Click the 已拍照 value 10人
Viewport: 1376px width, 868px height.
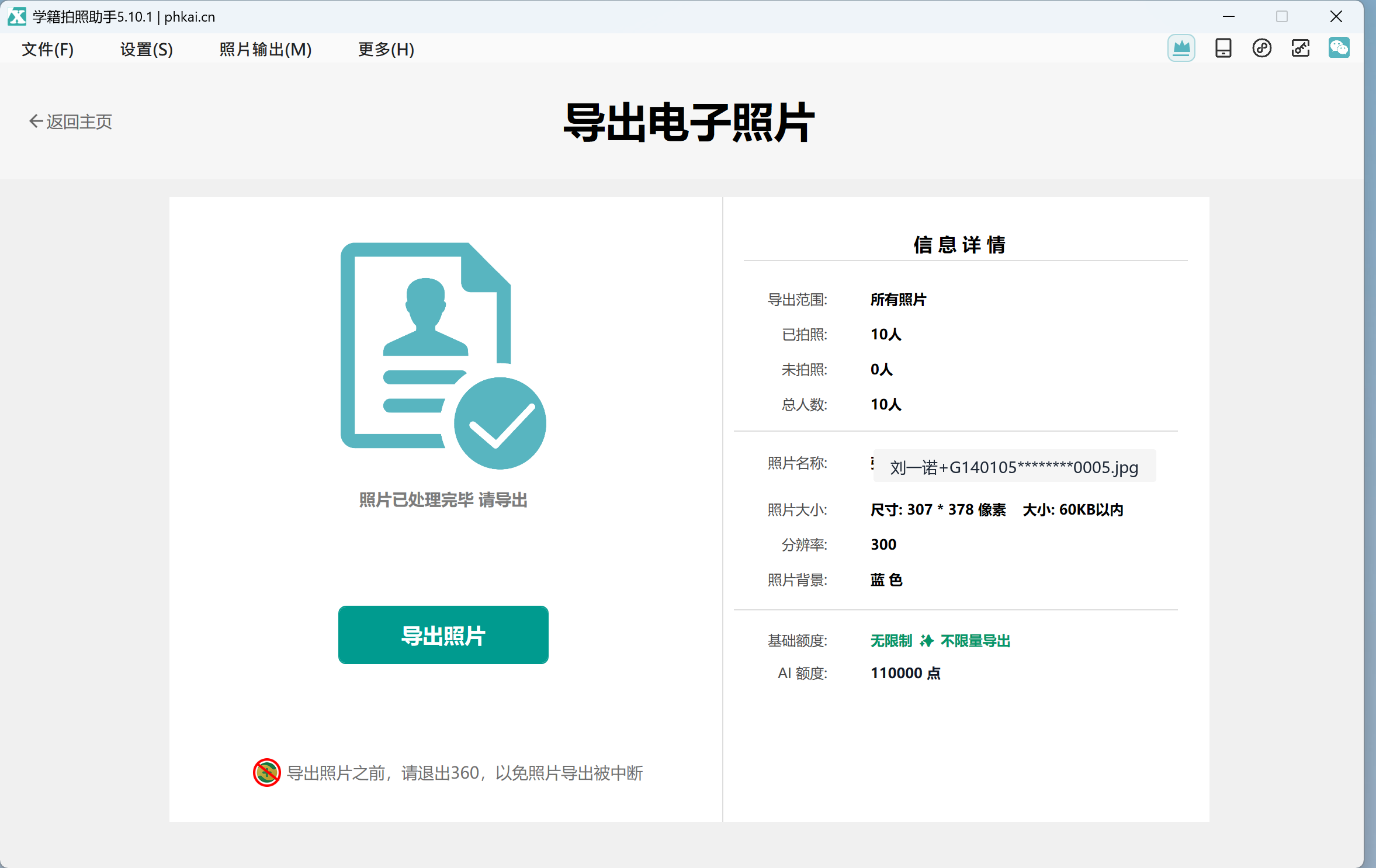(x=886, y=334)
